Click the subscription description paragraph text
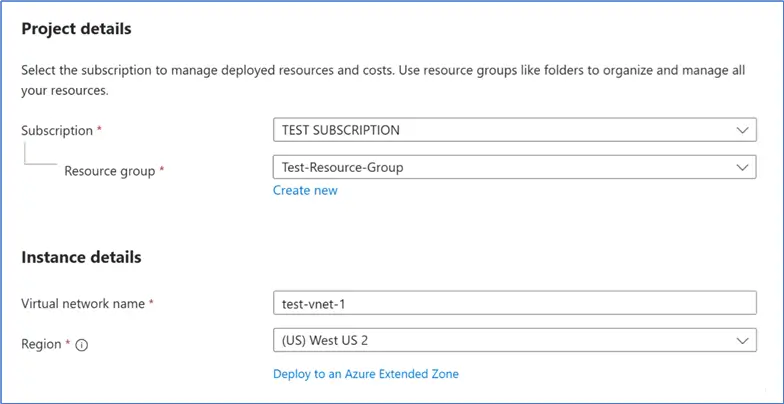This screenshot has width=784, height=404. [x=383, y=81]
